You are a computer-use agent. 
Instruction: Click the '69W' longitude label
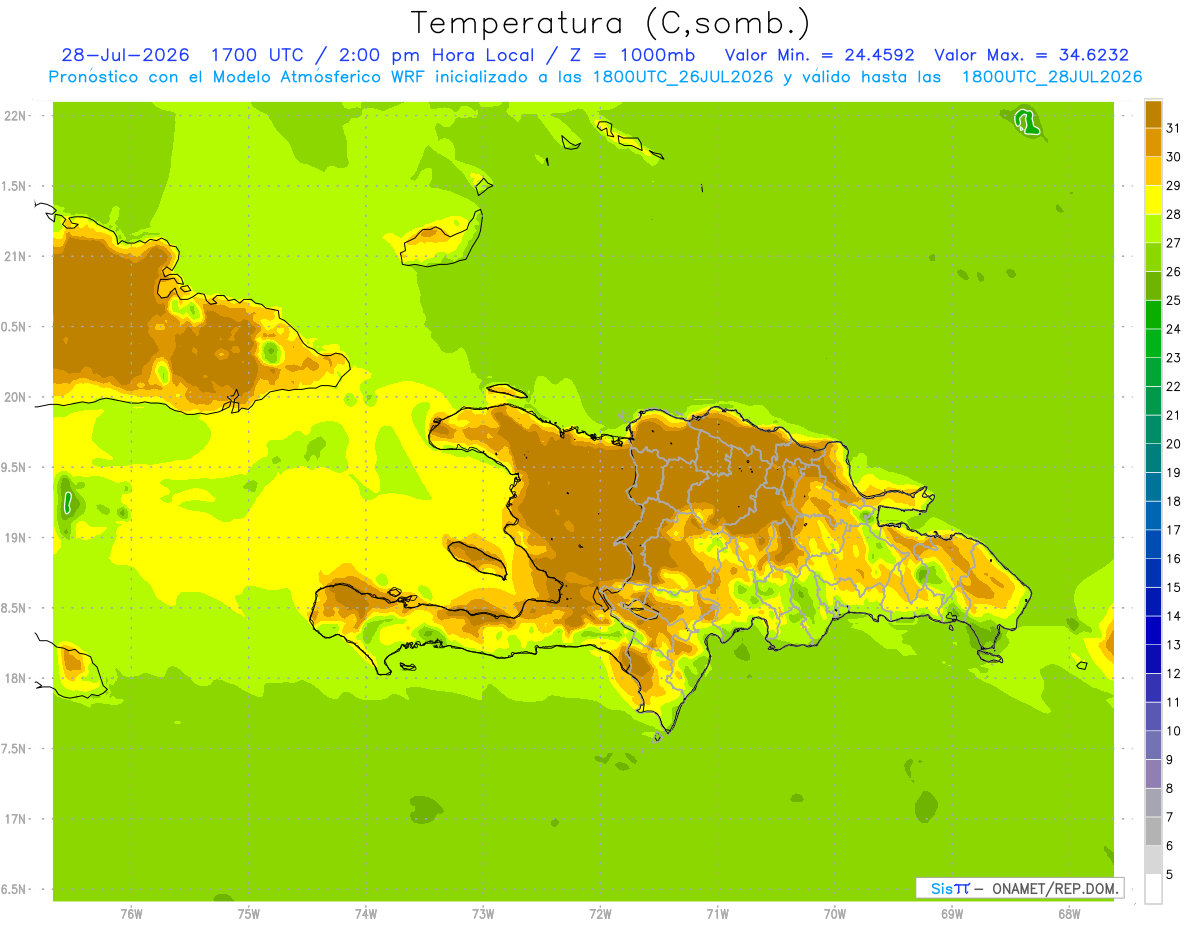952,914
